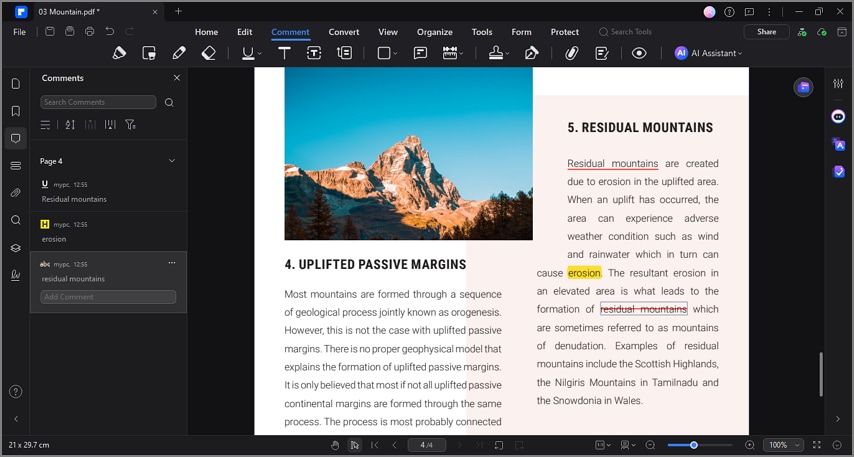Click the zoom in plus button
Viewport: 854px width, 457px height.
[750, 445]
